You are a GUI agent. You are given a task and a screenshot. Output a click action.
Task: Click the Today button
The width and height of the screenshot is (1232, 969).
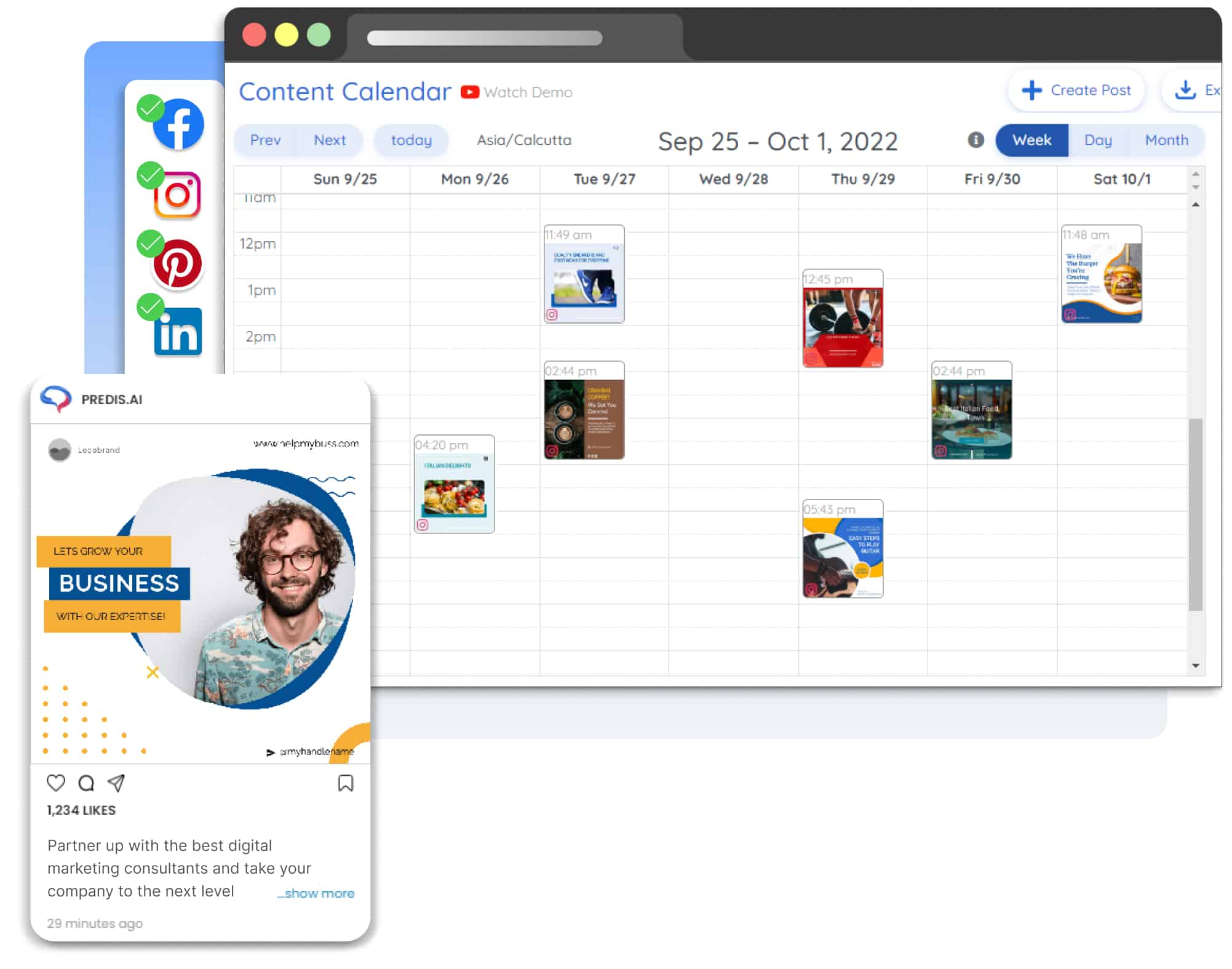click(411, 140)
